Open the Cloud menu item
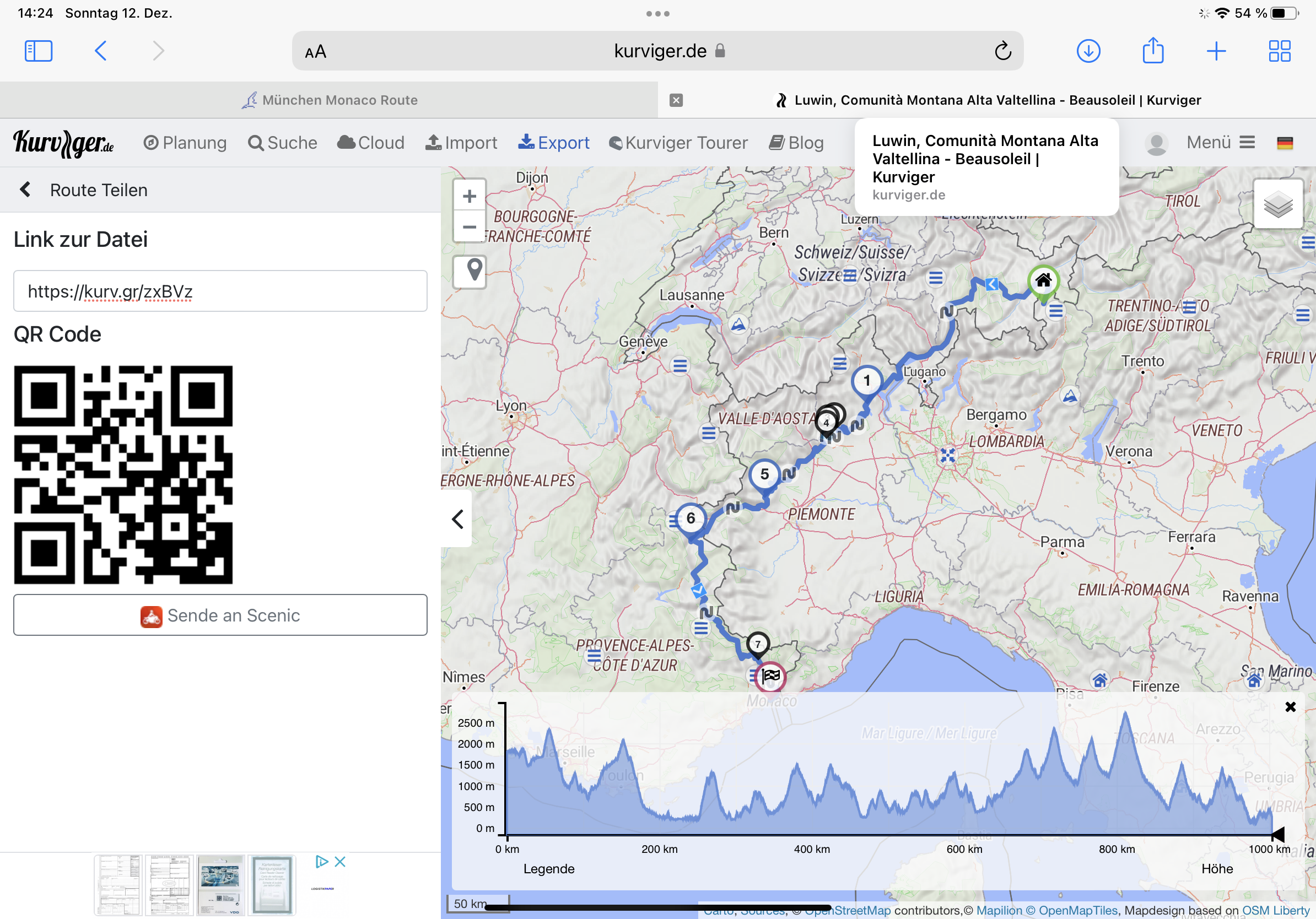This screenshot has height=919, width=1316. click(371, 143)
